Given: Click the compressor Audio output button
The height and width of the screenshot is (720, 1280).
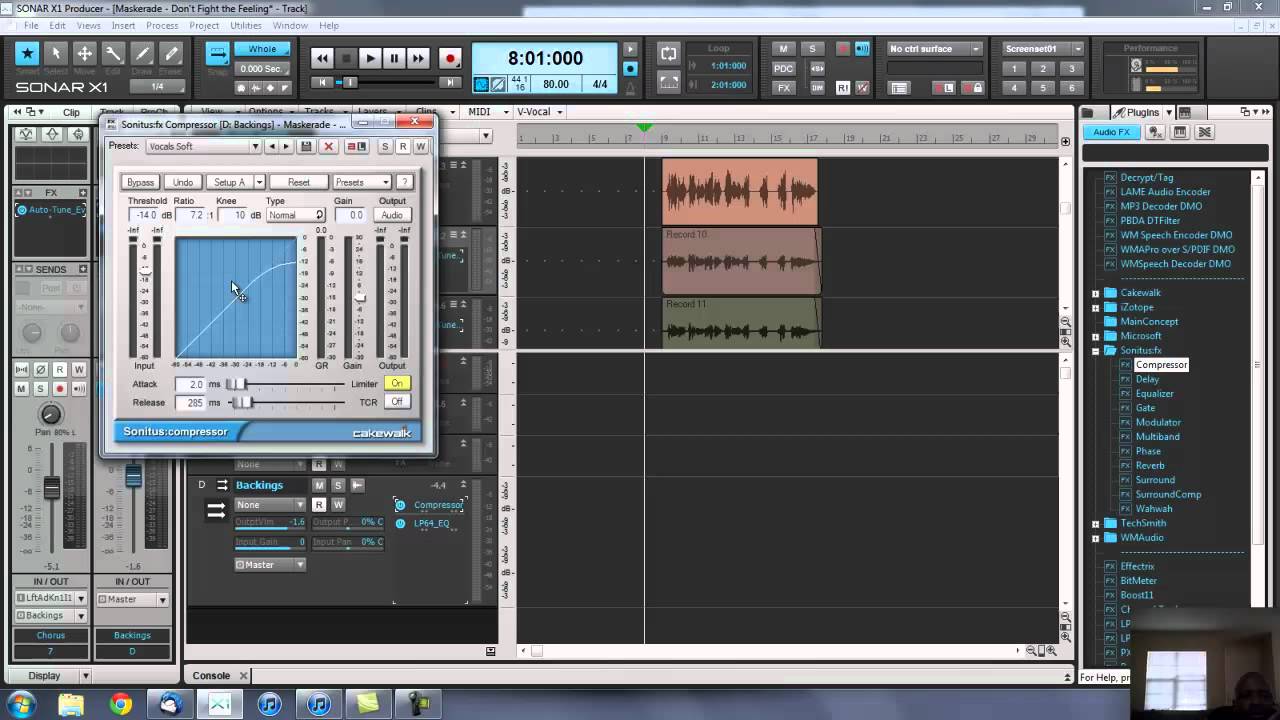Looking at the screenshot, I should point(392,216).
